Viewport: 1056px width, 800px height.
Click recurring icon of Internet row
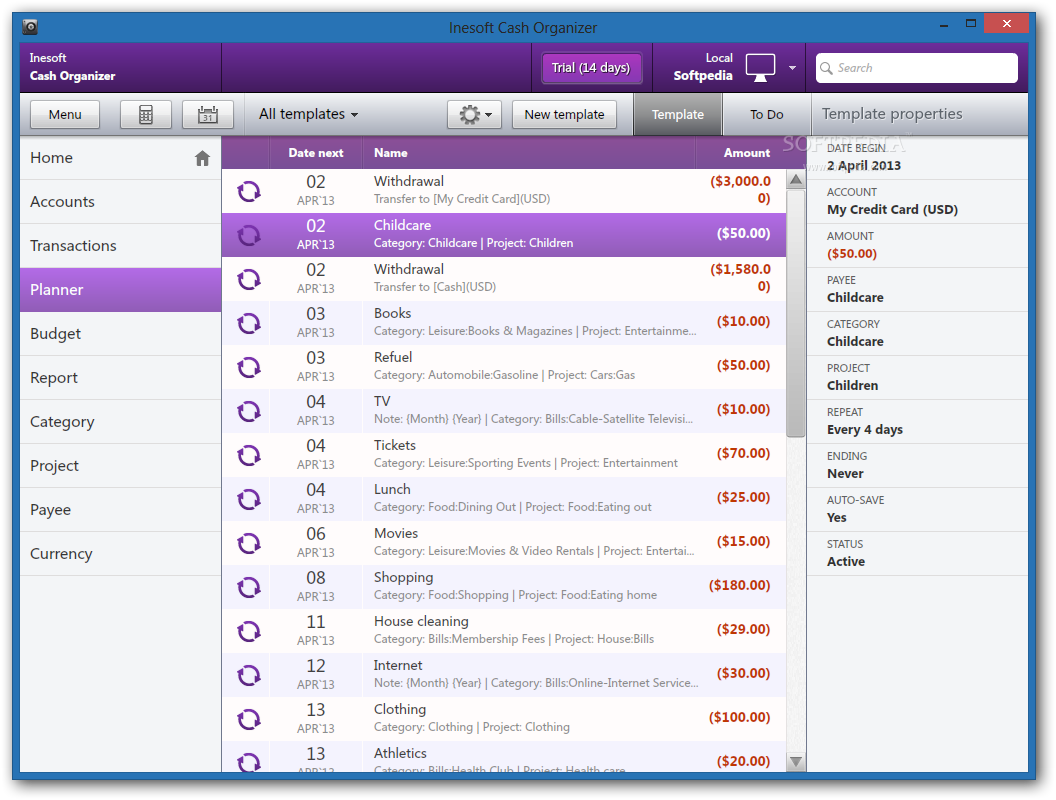(x=249, y=675)
